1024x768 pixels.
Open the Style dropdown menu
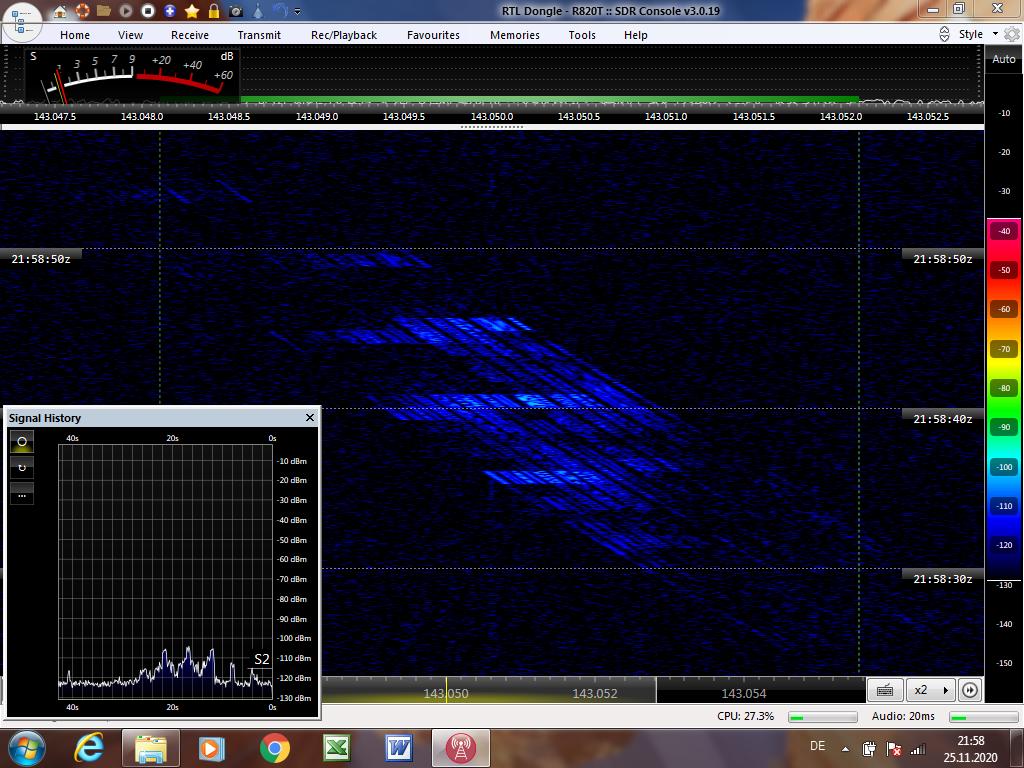[978, 34]
